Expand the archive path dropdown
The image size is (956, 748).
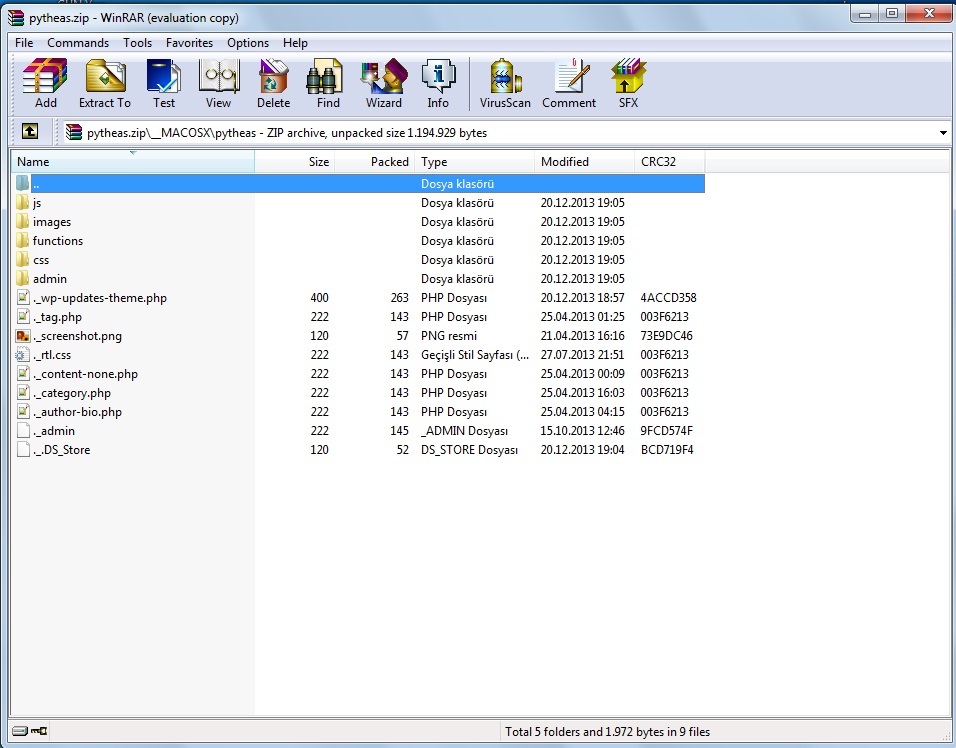943,132
